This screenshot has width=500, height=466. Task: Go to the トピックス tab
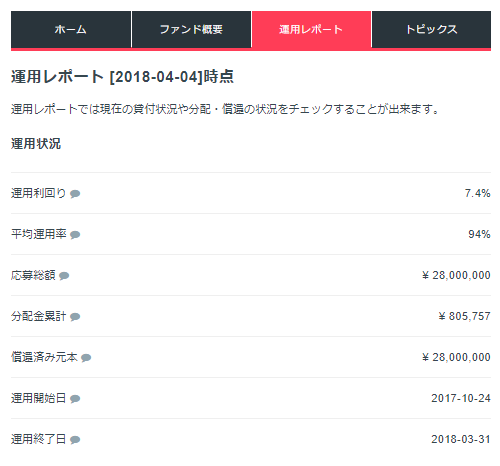point(431,29)
